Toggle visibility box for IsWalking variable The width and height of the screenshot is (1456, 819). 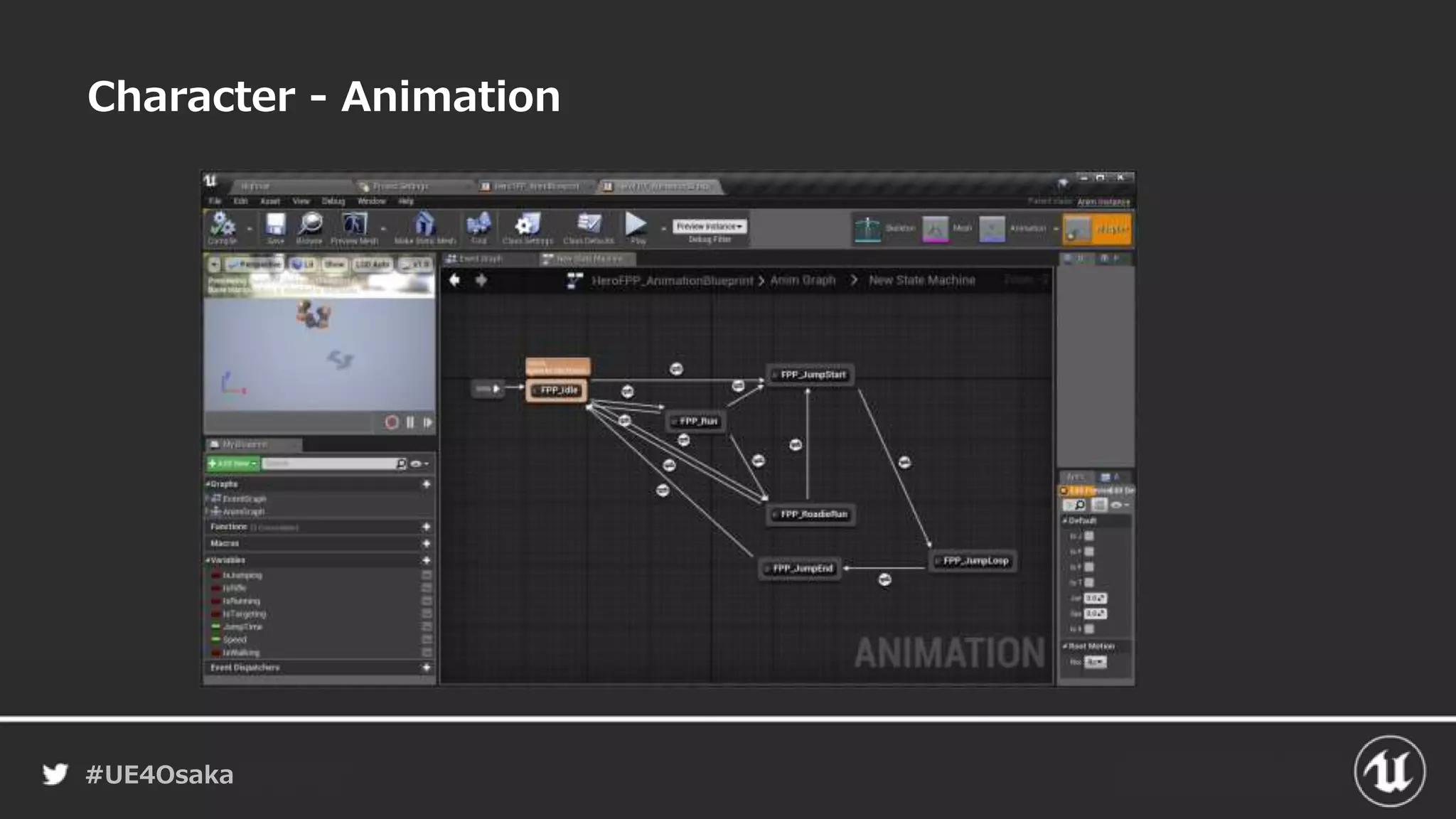pos(427,652)
